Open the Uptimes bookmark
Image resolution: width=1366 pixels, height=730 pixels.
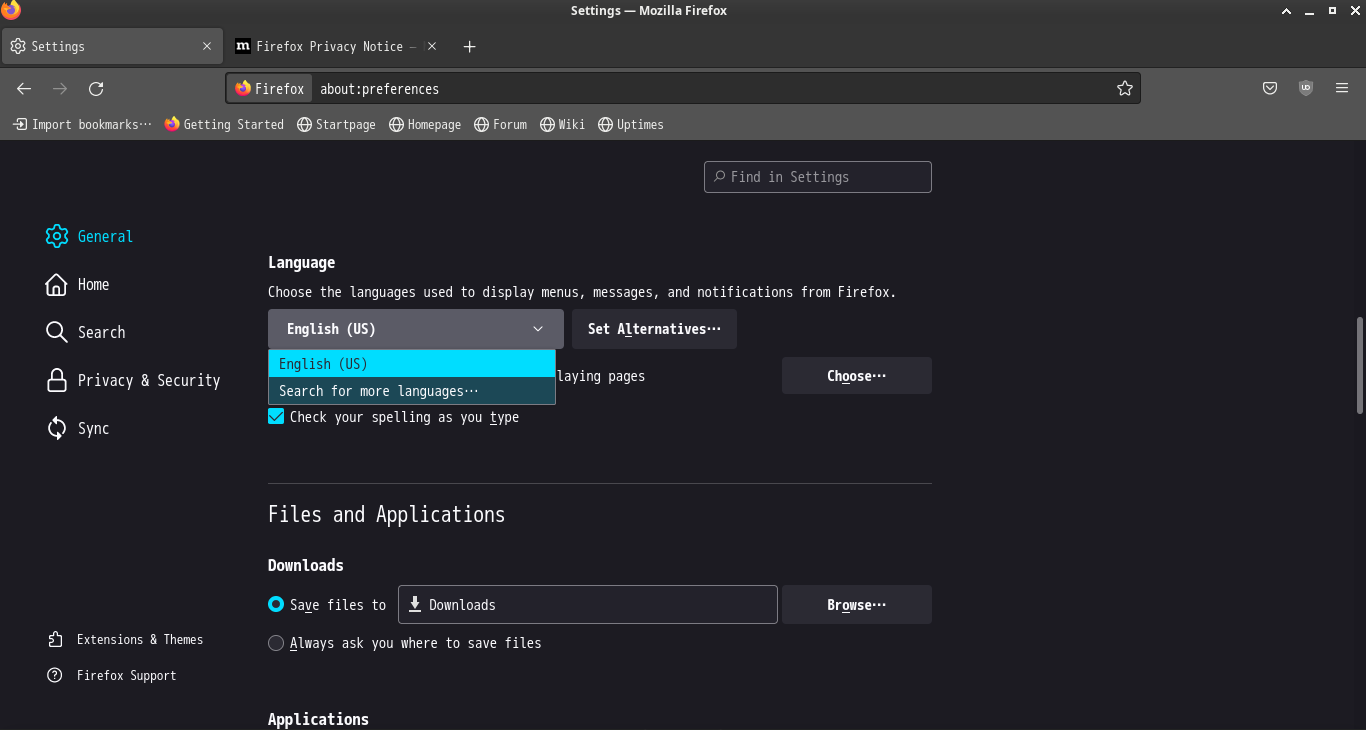click(630, 124)
